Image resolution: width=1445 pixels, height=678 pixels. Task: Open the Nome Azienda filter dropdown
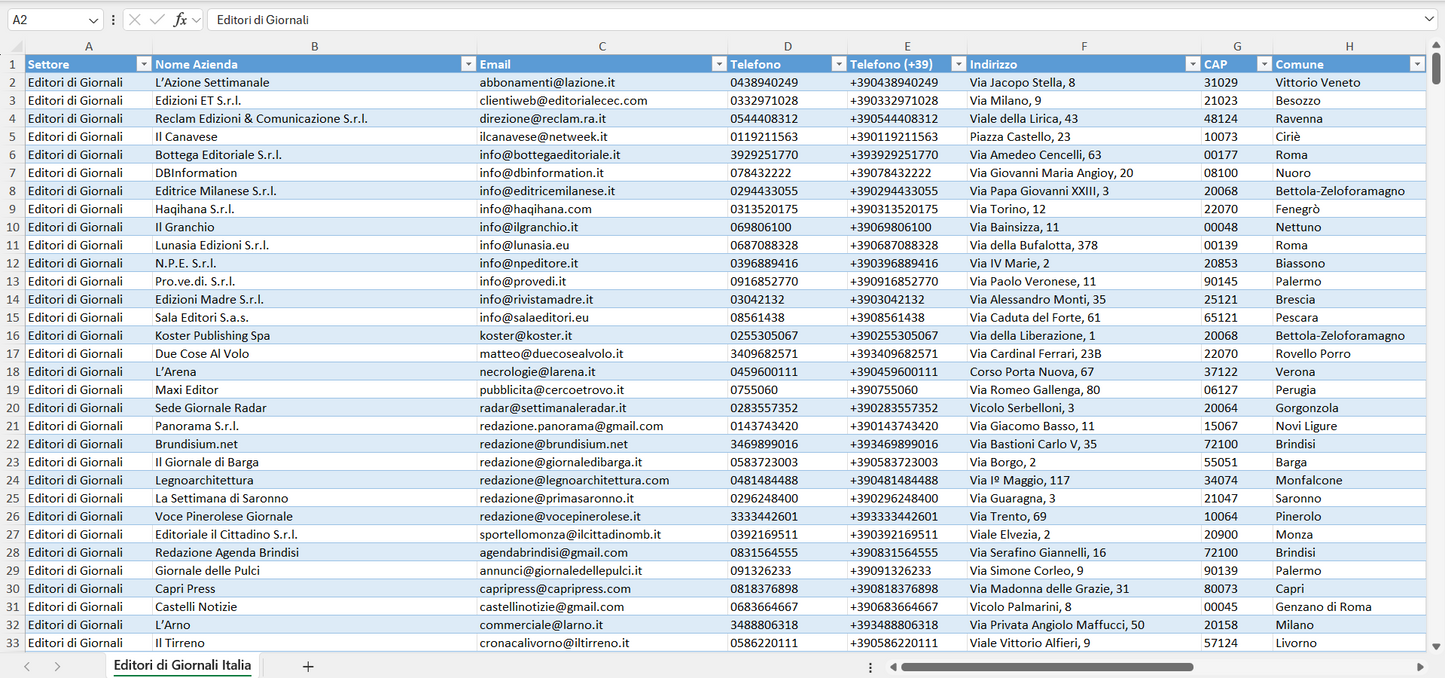coord(468,64)
